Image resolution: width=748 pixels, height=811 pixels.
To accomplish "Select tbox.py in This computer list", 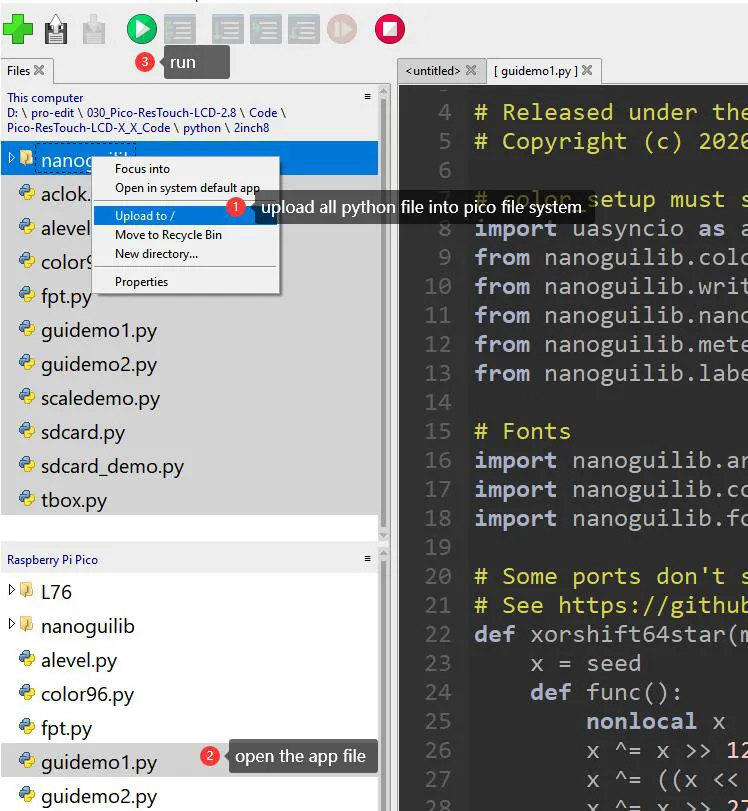I will click(74, 500).
